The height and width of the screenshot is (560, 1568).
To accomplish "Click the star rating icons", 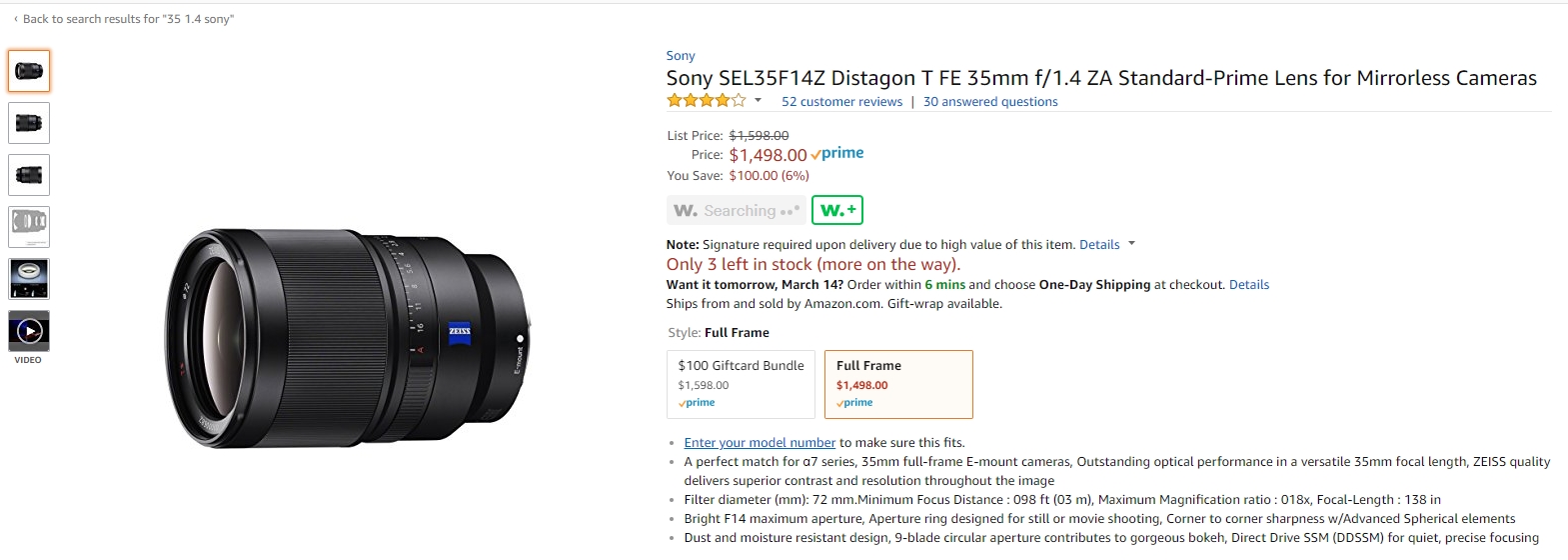I will [707, 100].
